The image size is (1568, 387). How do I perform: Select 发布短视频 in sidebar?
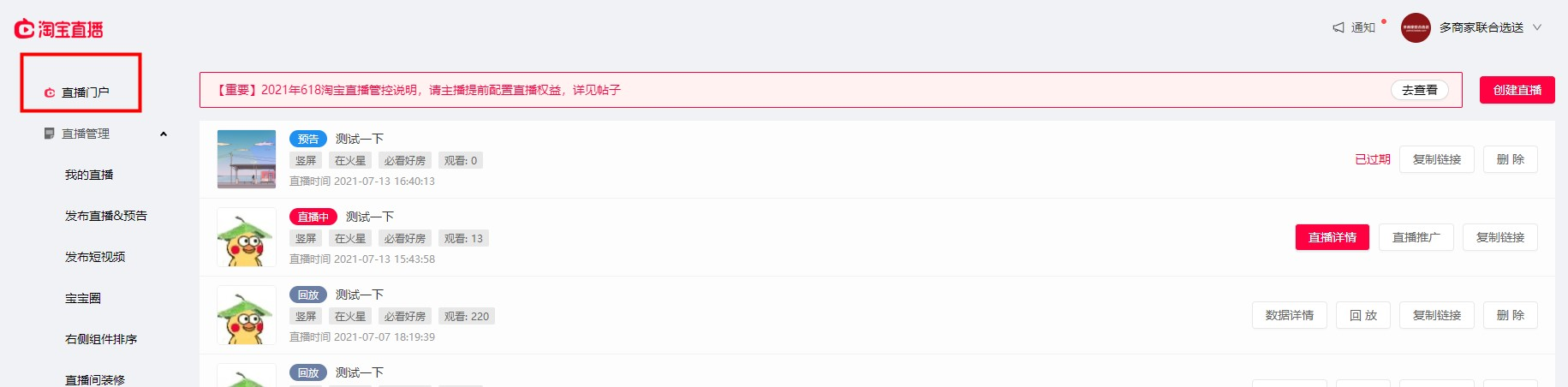pos(95,257)
